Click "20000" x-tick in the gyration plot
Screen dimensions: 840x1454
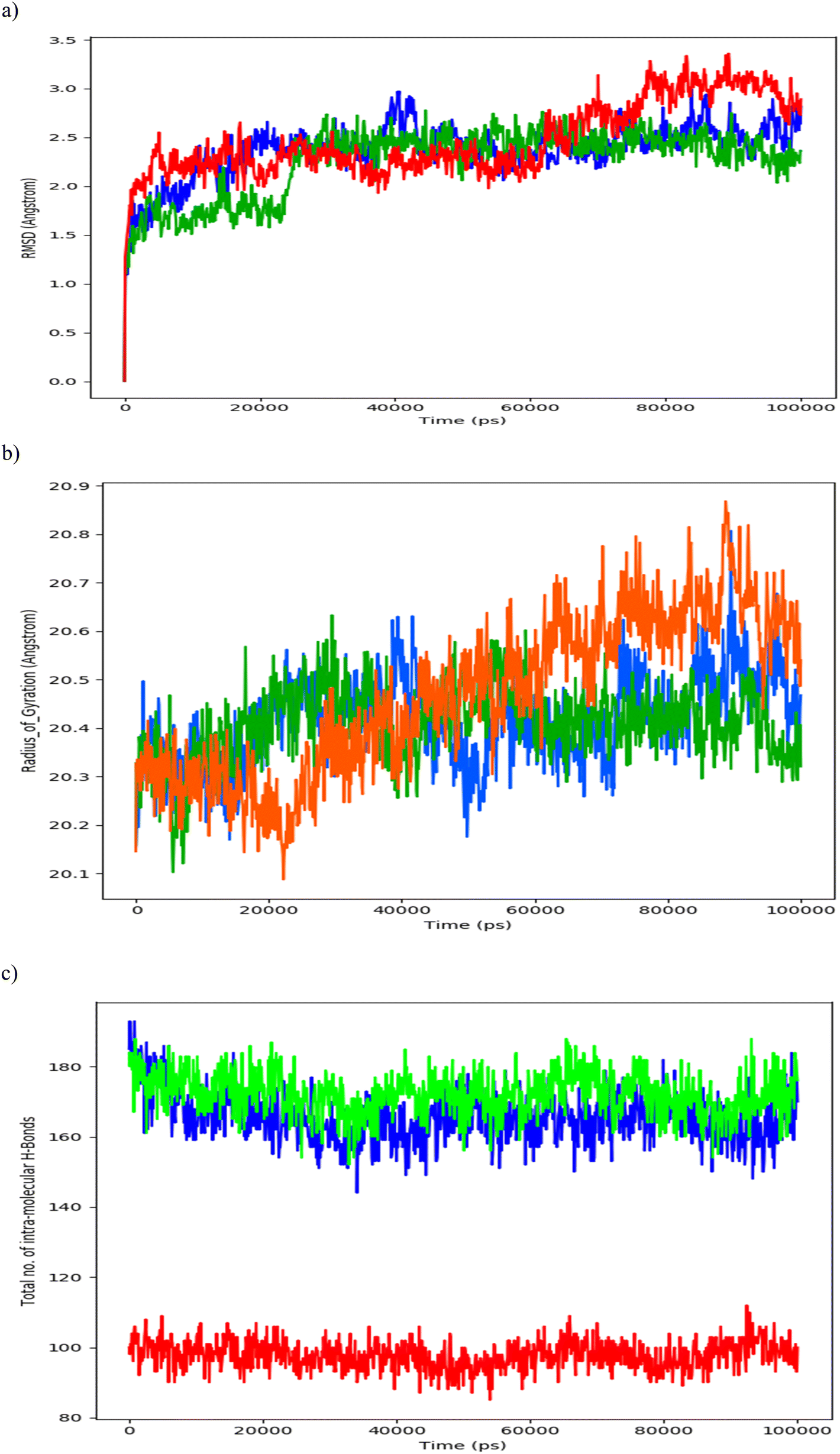[x=269, y=910]
